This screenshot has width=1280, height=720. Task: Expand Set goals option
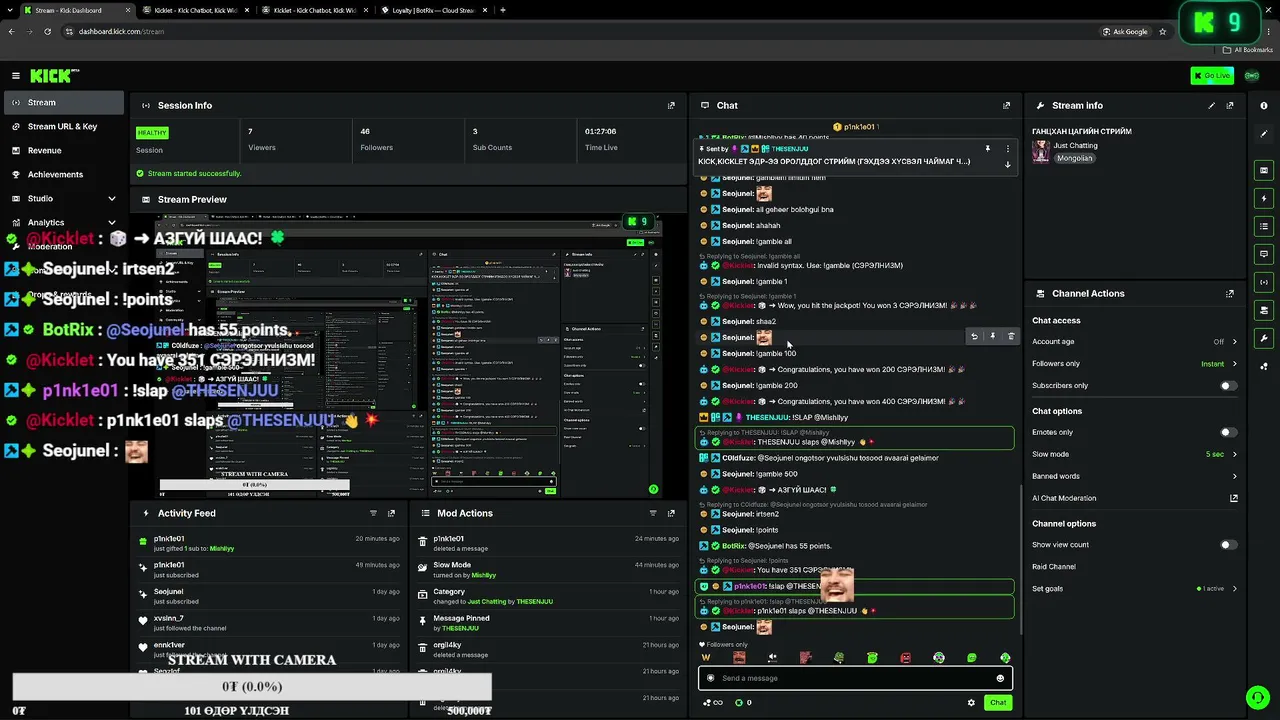[1234, 589]
